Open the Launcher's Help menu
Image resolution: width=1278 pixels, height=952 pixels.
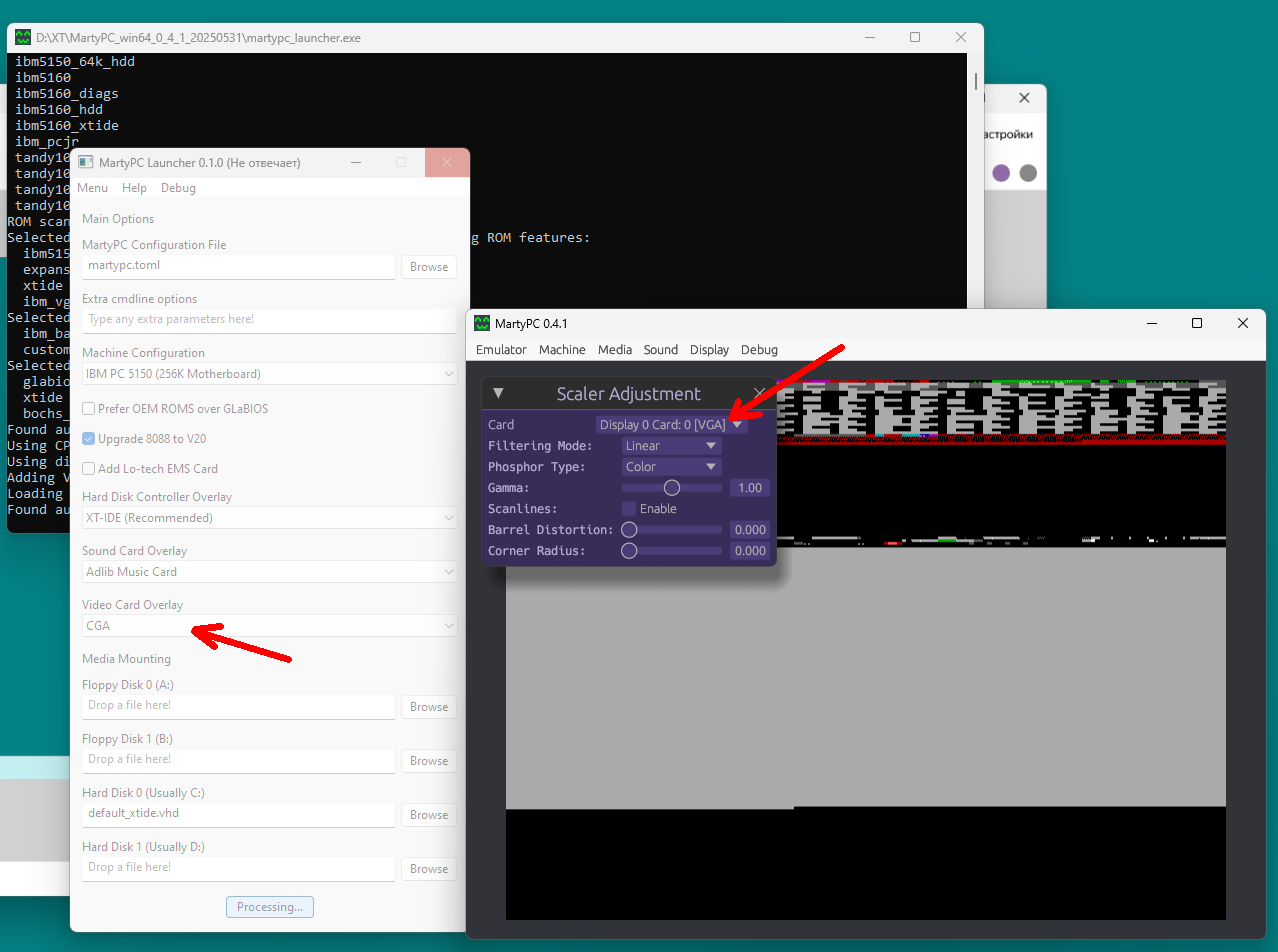pos(134,188)
